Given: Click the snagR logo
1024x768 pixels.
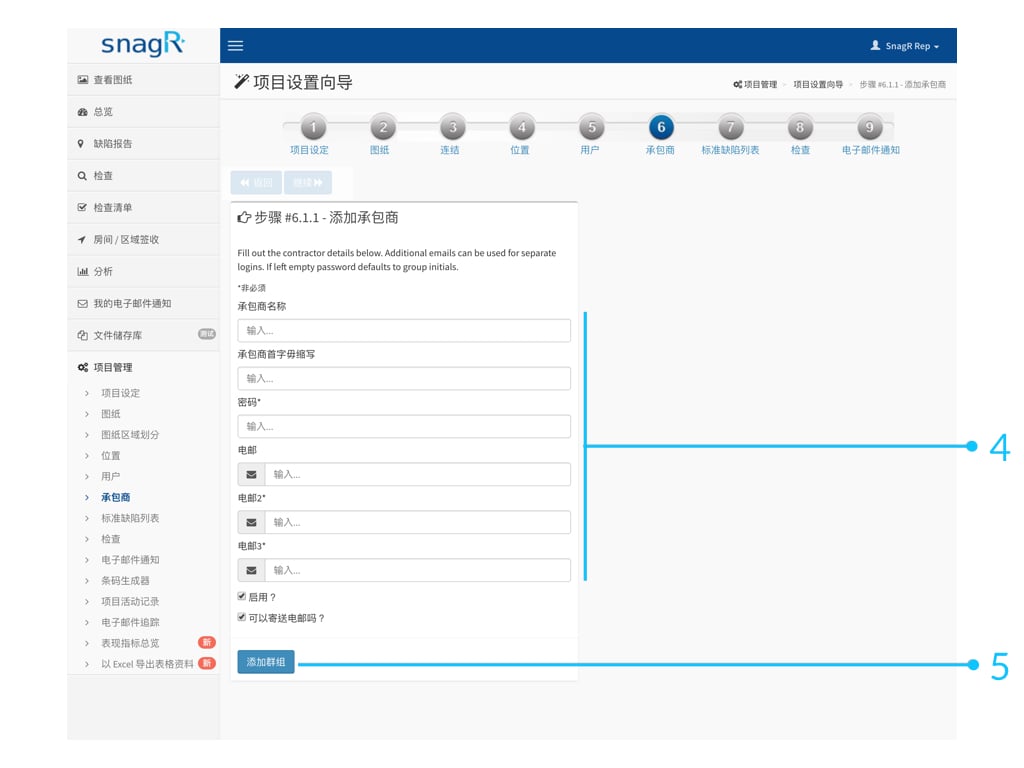Looking at the screenshot, I should pos(143,44).
